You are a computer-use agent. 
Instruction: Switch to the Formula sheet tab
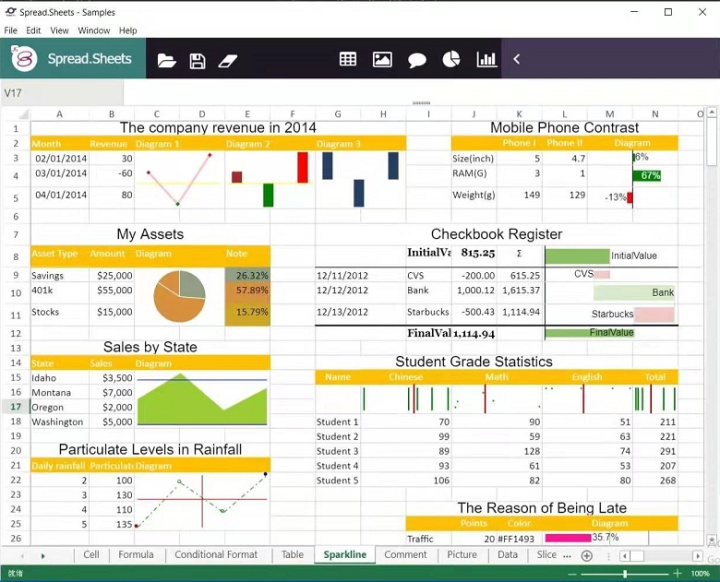136,554
